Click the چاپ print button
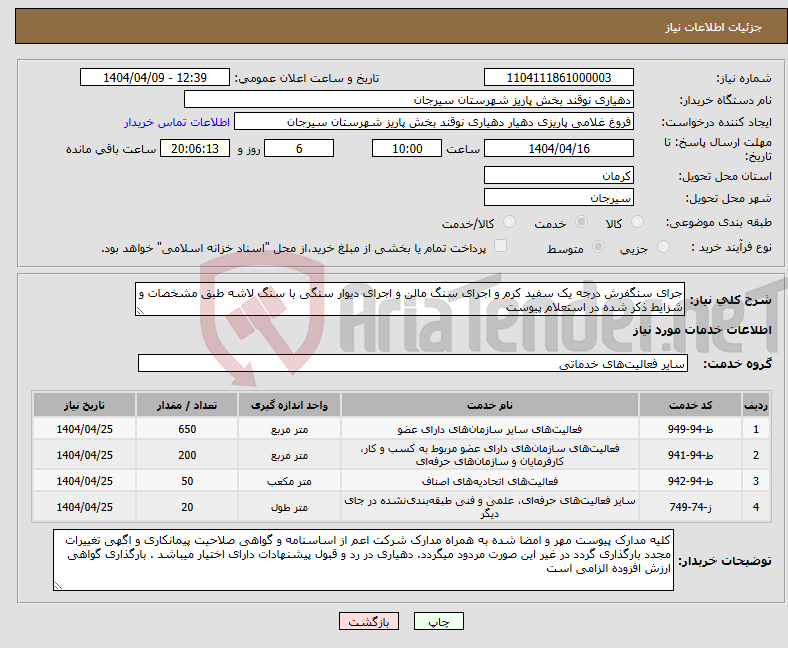This screenshot has height=648, width=788. [x=439, y=621]
